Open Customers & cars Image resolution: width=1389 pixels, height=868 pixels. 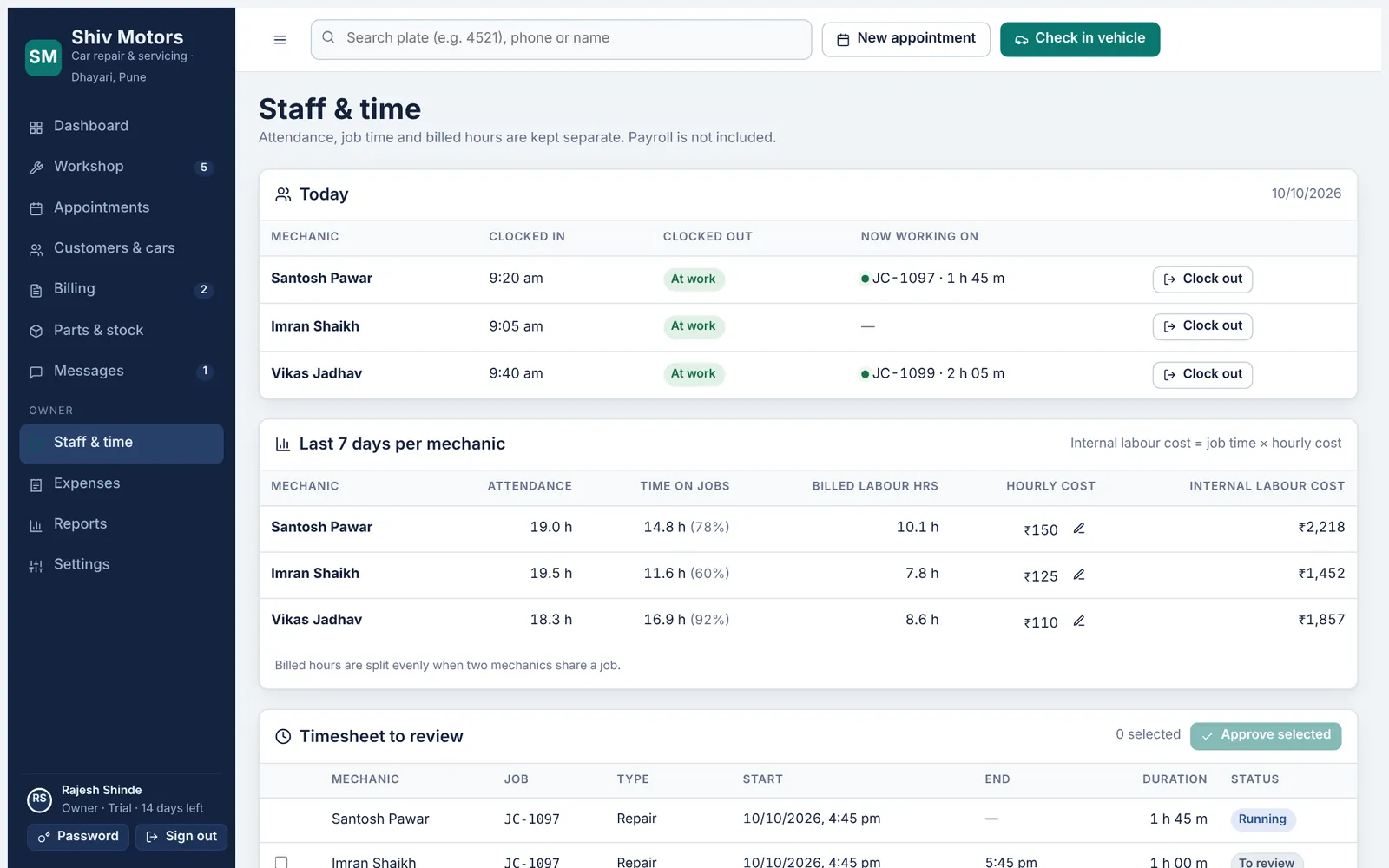click(122, 248)
